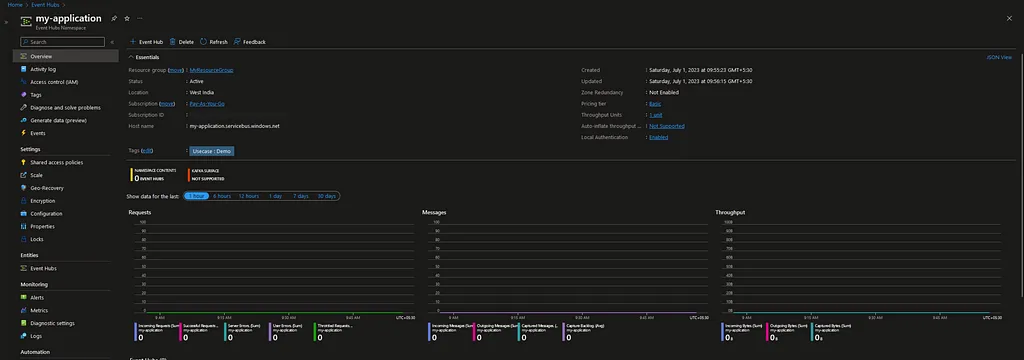Click the Generate data (preview) icon
Image resolution: width=1024 pixels, height=360 pixels.
pos(24,120)
